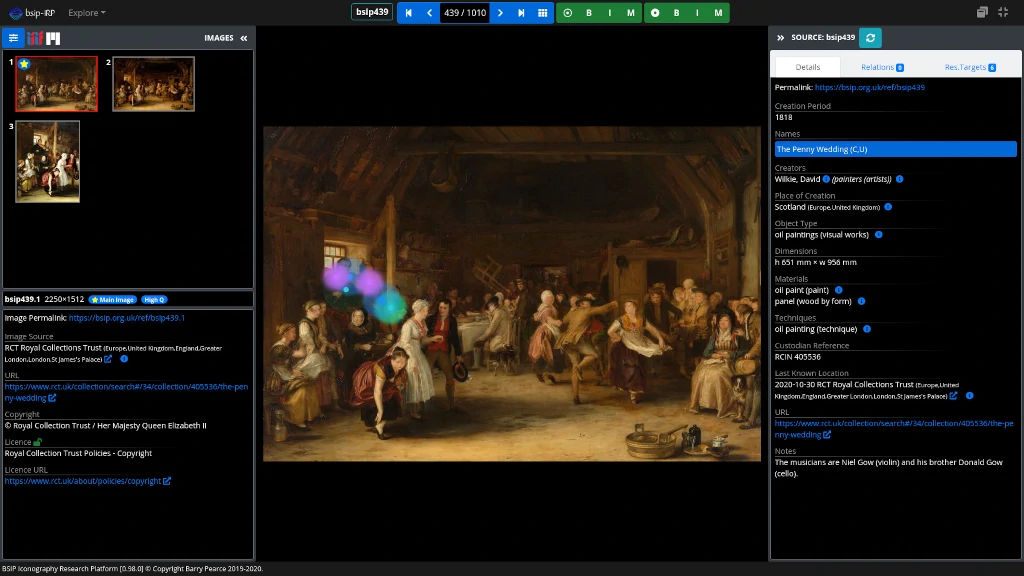1024x576 pixels.
Task: Toggle I in the solid disc group
Action: (697, 13)
